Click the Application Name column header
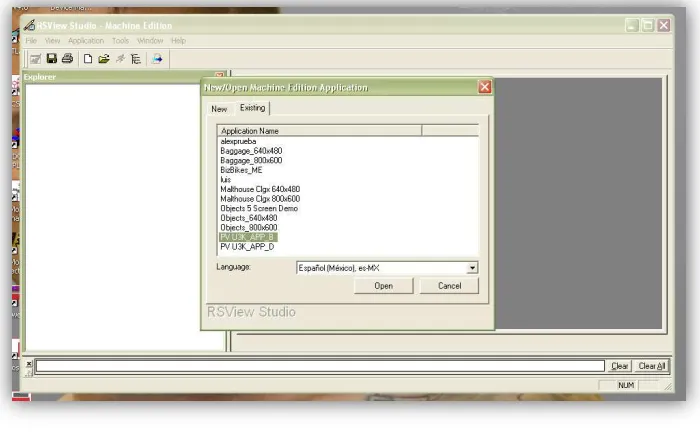The image size is (700, 438). (x=319, y=131)
